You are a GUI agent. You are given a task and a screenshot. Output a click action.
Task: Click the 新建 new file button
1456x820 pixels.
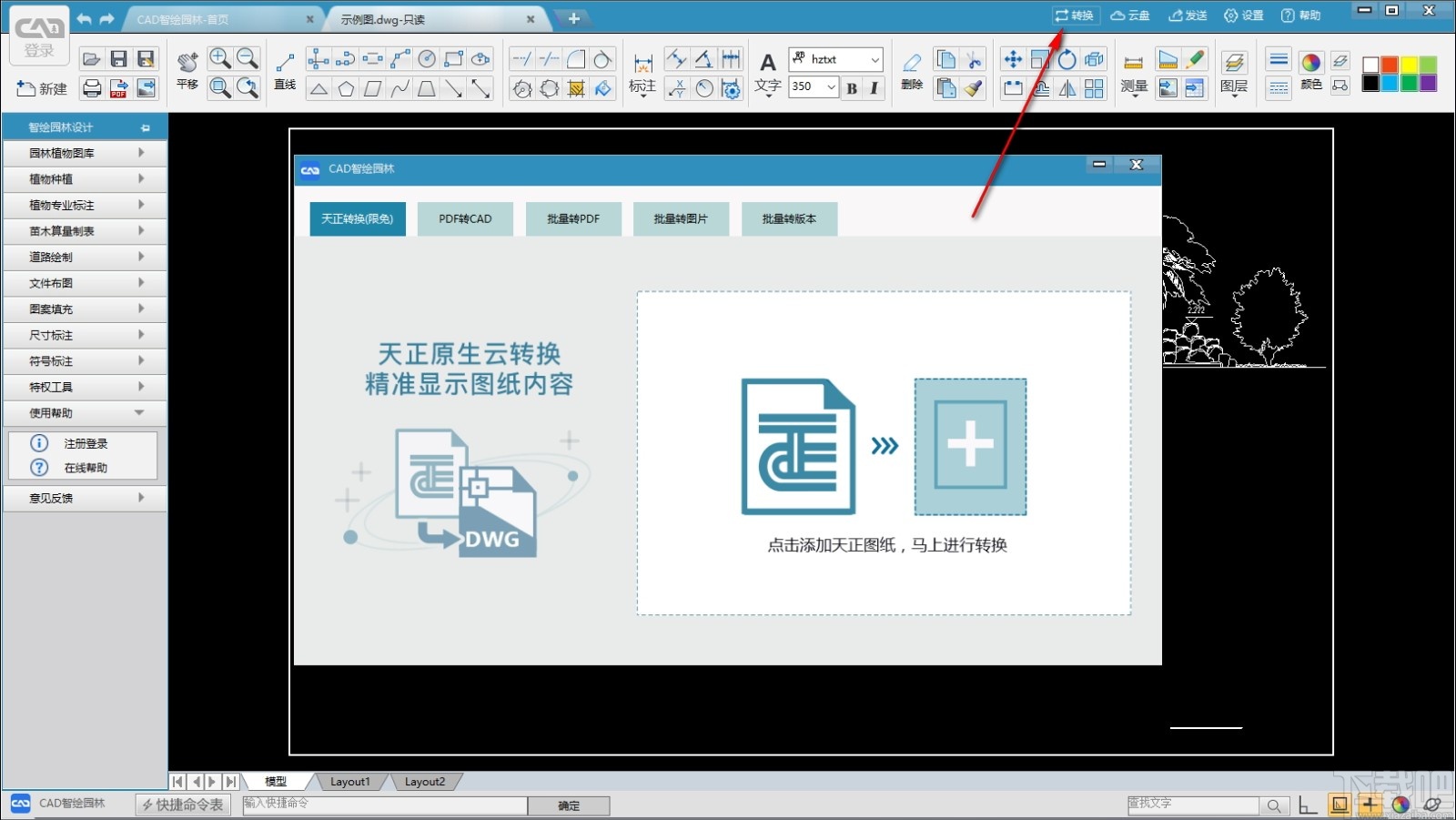tap(42, 88)
